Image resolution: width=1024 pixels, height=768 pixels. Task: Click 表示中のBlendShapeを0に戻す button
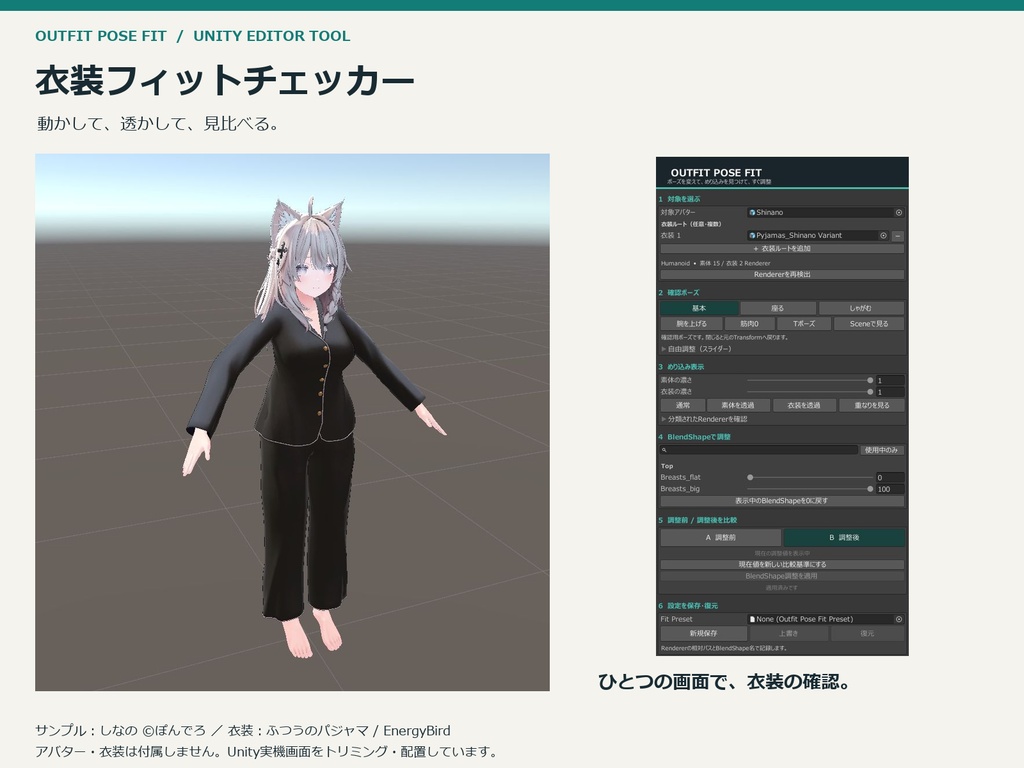tap(782, 501)
